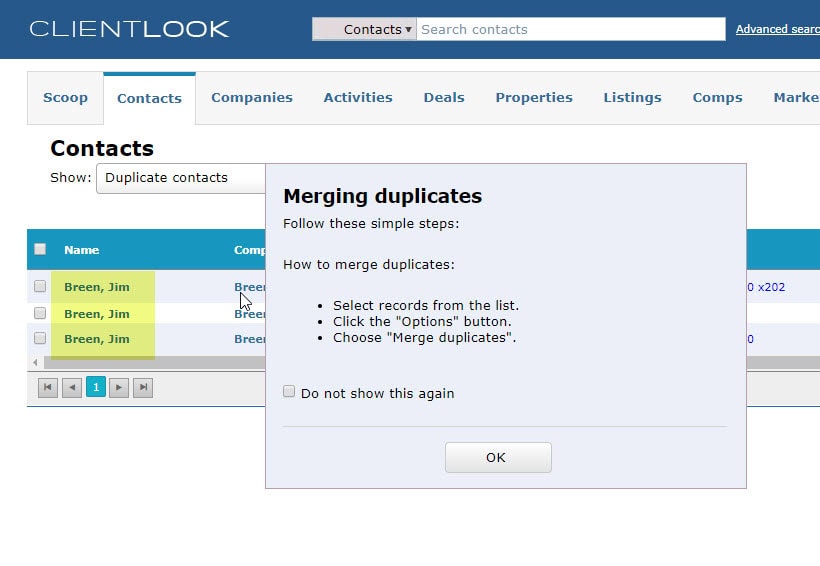This screenshot has width=820, height=566.
Task: Switch to the Scoop tab
Action: (x=65, y=98)
